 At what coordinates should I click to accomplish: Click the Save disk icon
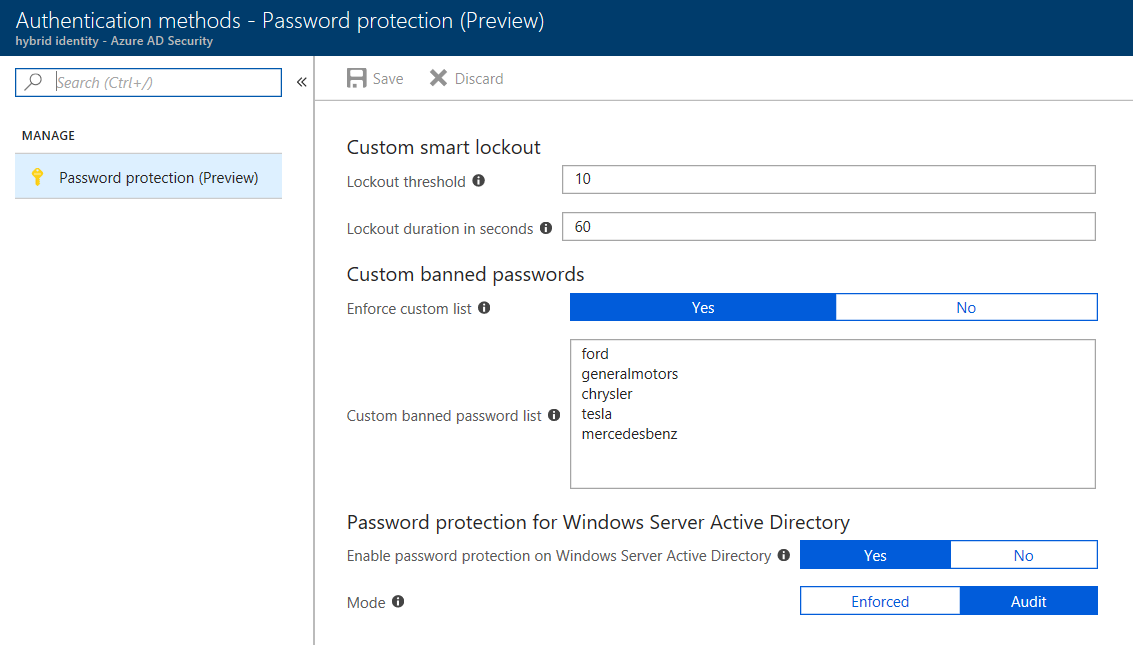pos(356,78)
